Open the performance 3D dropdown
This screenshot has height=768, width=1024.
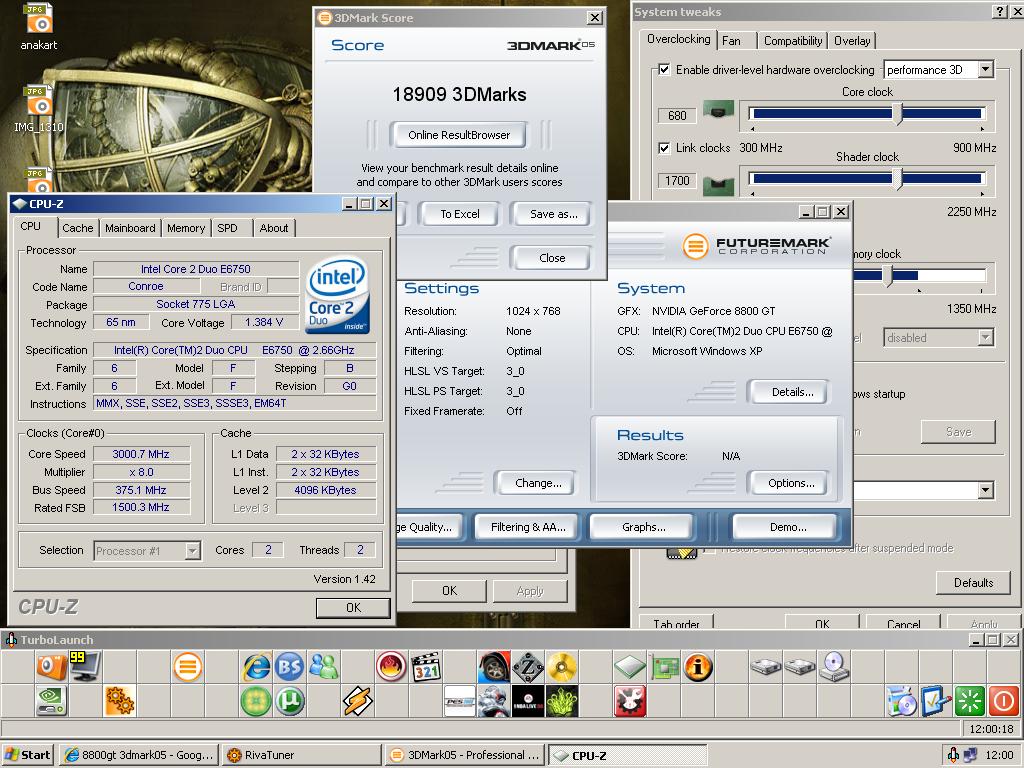pyautogui.click(x=986, y=69)
